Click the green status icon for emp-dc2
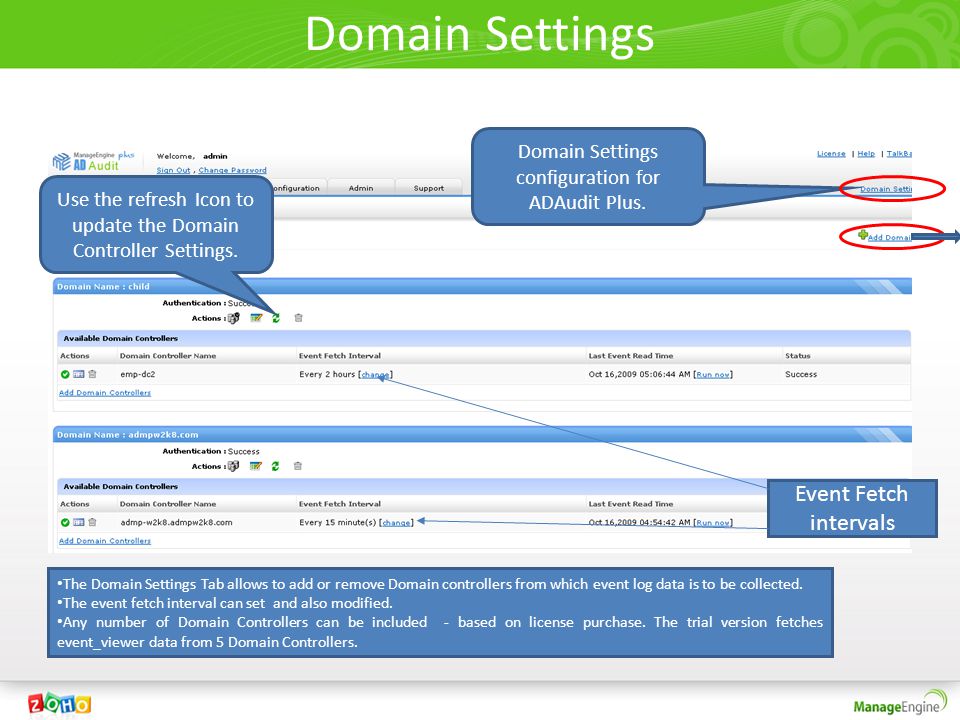This screenshot has height=720, width=960. pyautogui.click(x=65, y=374)
